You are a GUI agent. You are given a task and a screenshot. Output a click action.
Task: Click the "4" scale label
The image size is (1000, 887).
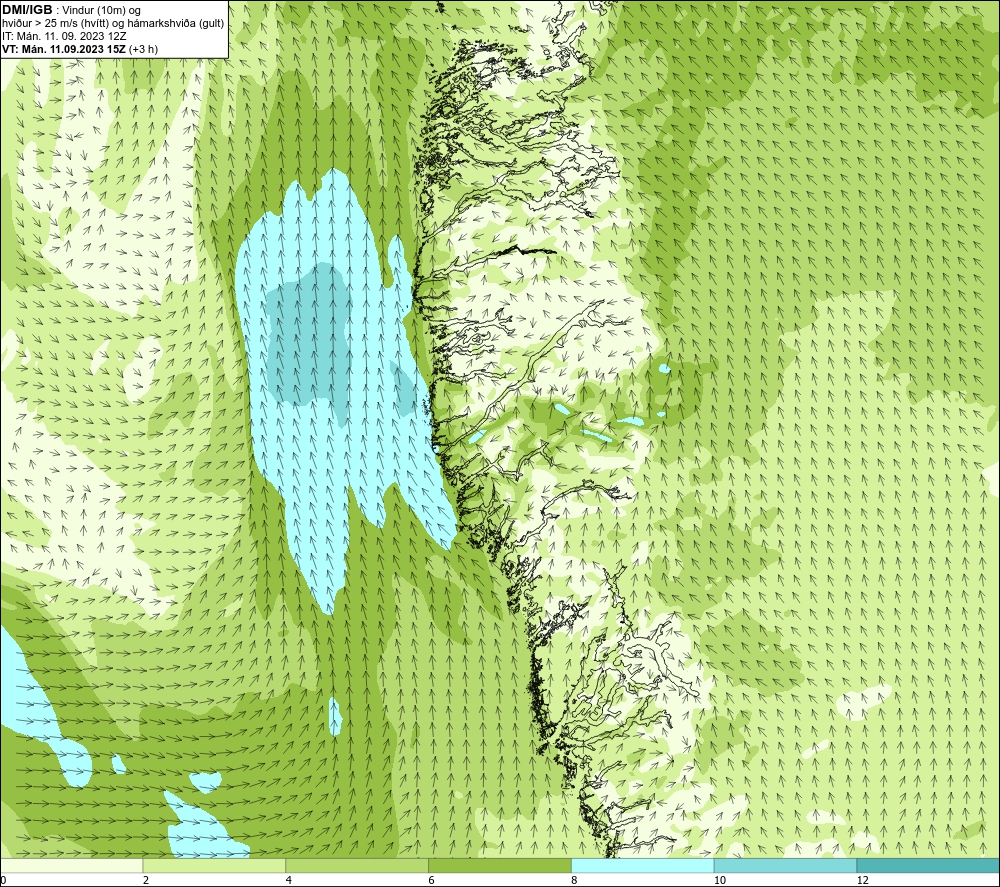289,880
